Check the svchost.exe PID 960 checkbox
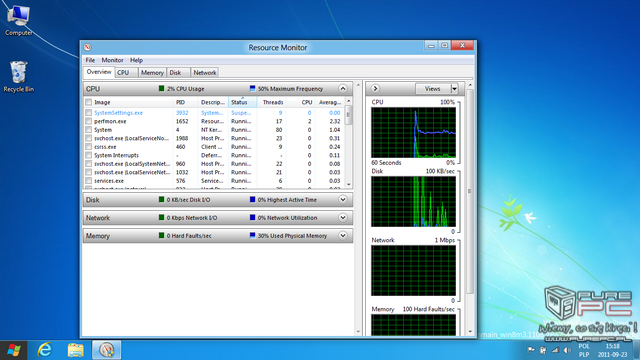Image resolution: width=640 pixels, height=360 pixels. click(x=89, y=164)
